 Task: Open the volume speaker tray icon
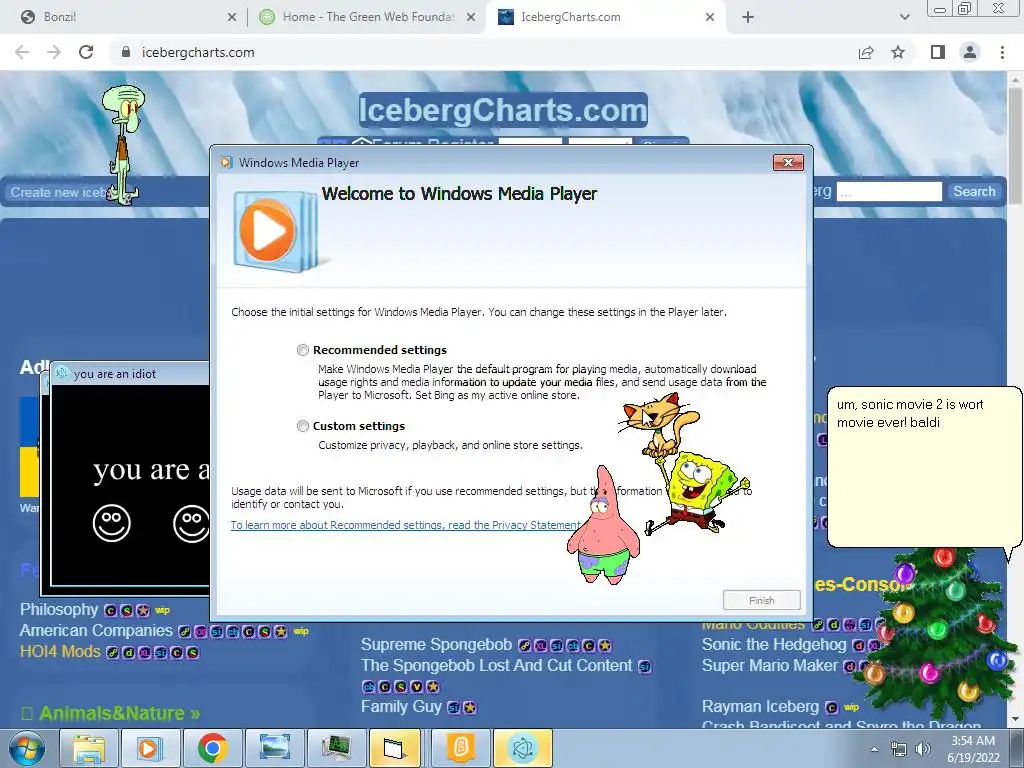tap(923, 749)
